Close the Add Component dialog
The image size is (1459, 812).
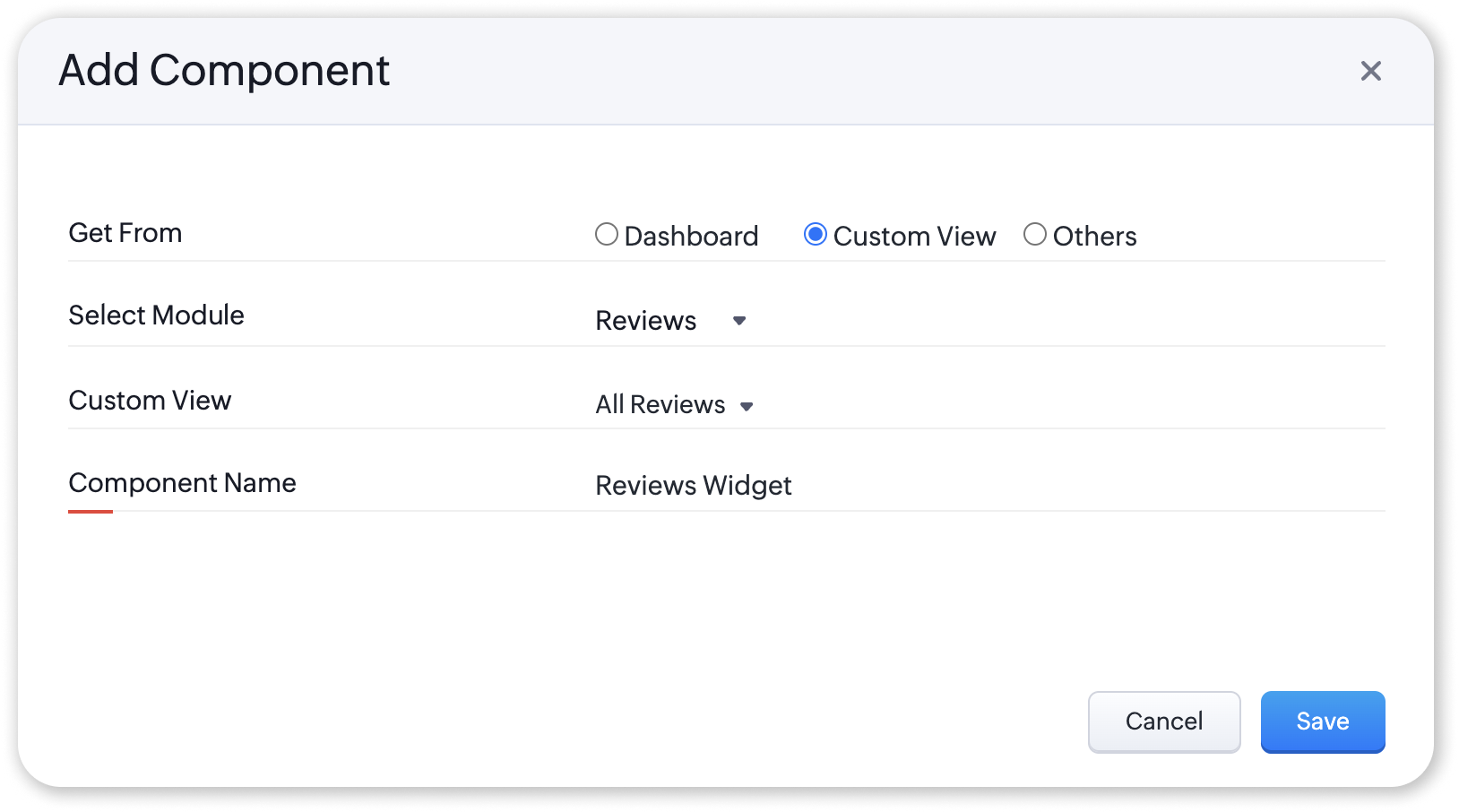[x=1370, y=71]
